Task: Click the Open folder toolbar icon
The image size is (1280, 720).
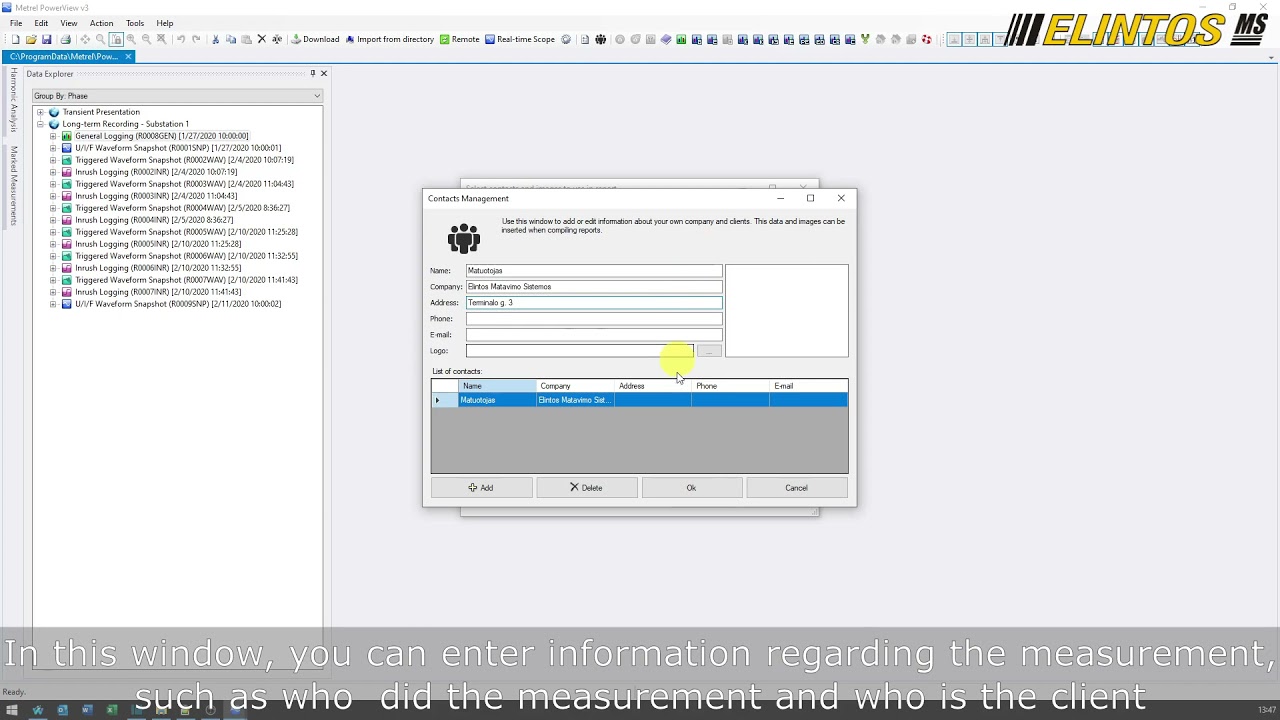Action: [x=31, y=39]
